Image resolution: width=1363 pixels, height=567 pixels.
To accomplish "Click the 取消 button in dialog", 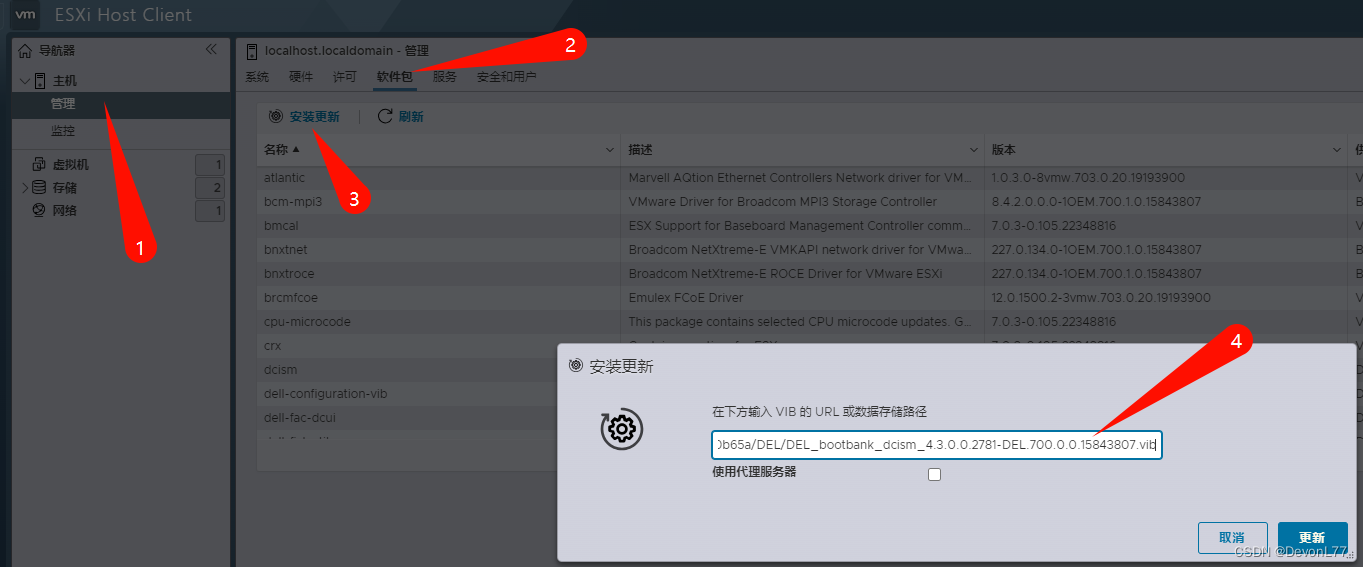I will click(x=1232, y=538).
